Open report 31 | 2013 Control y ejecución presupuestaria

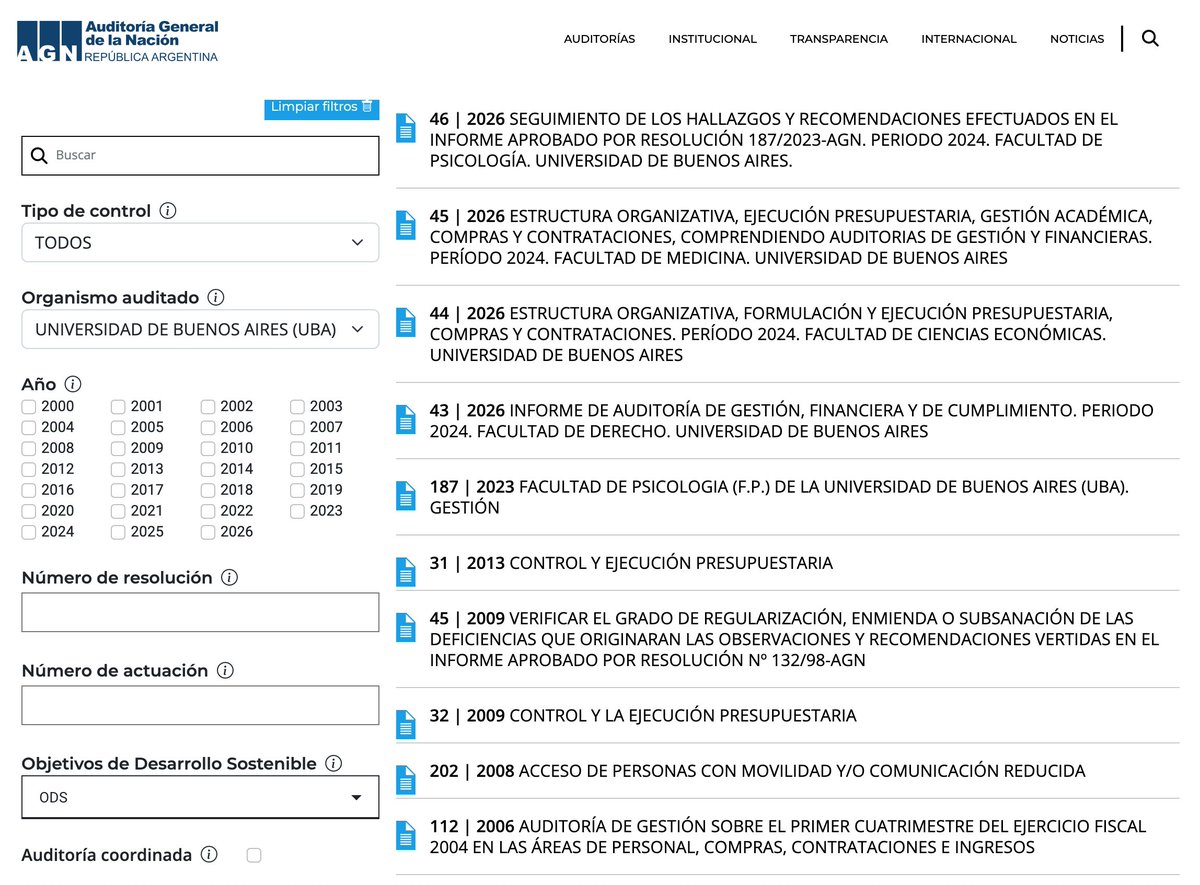coord(631,563)
